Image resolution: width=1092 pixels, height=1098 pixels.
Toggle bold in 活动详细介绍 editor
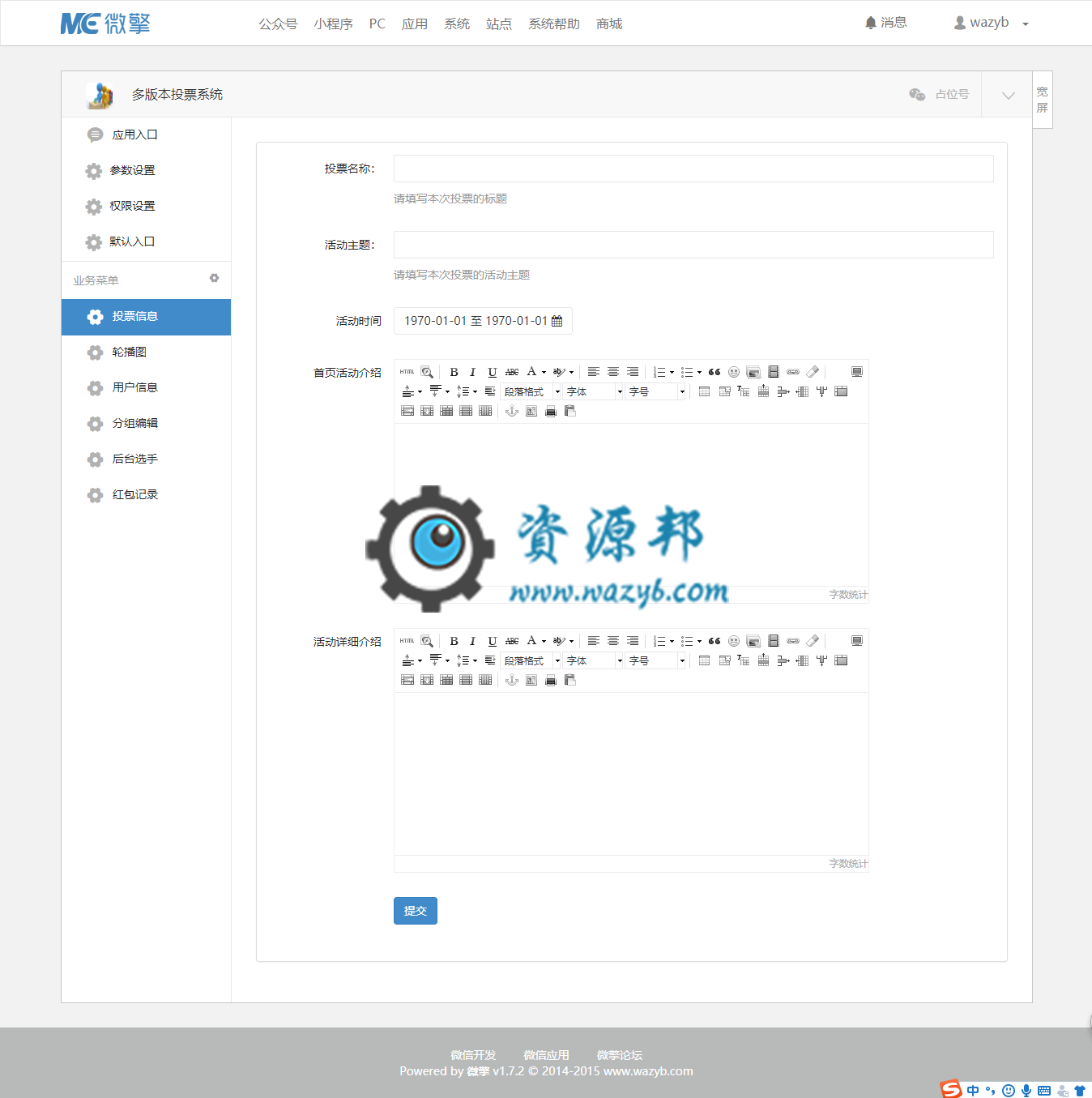pyautogui.click(x=454, y=641)
